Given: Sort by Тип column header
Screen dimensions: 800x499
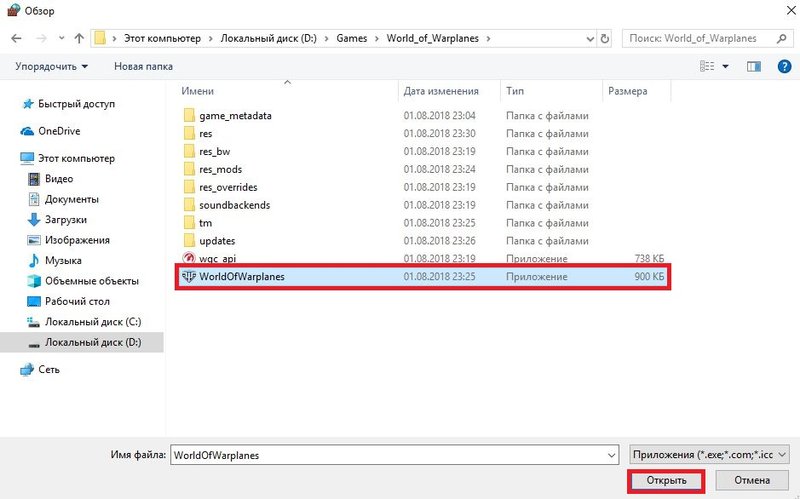Looking at the screenshot, I should 515,91.
